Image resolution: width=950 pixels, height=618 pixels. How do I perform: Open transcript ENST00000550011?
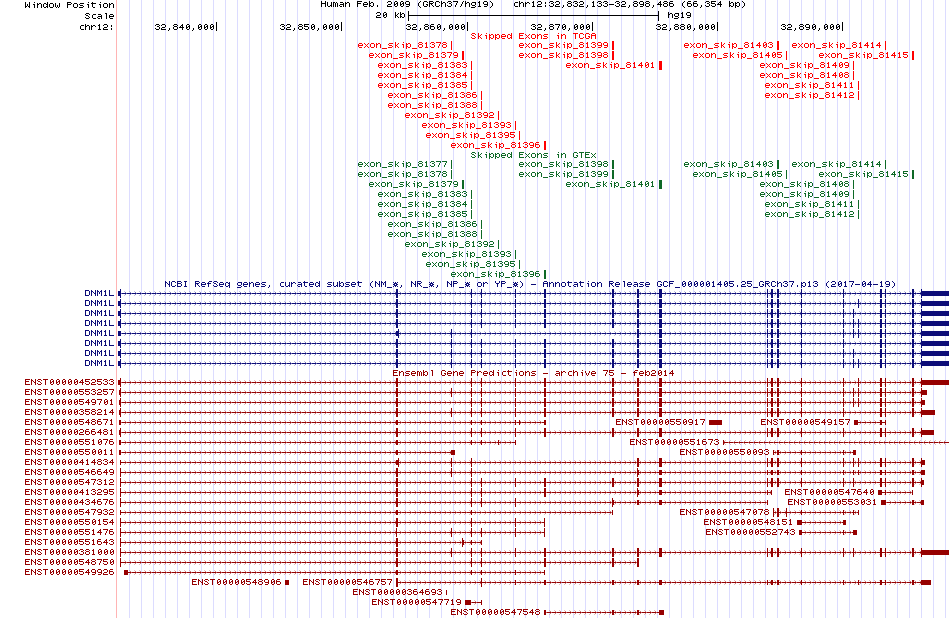(x=69, y=452)
